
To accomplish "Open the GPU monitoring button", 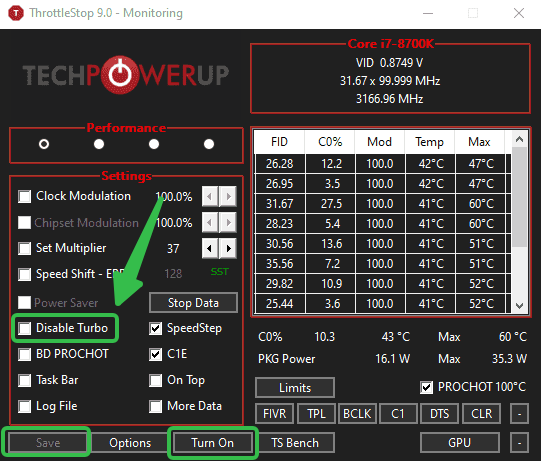I will coord(460,442).
